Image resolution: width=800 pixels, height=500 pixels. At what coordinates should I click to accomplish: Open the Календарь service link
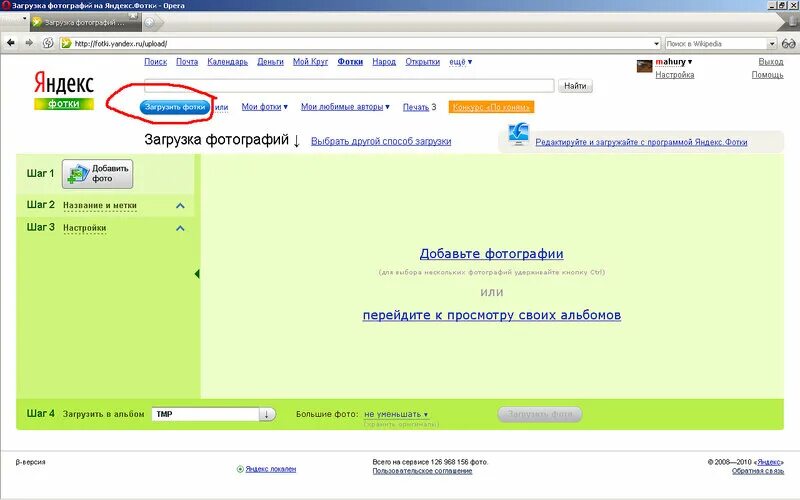pos(228,62)
